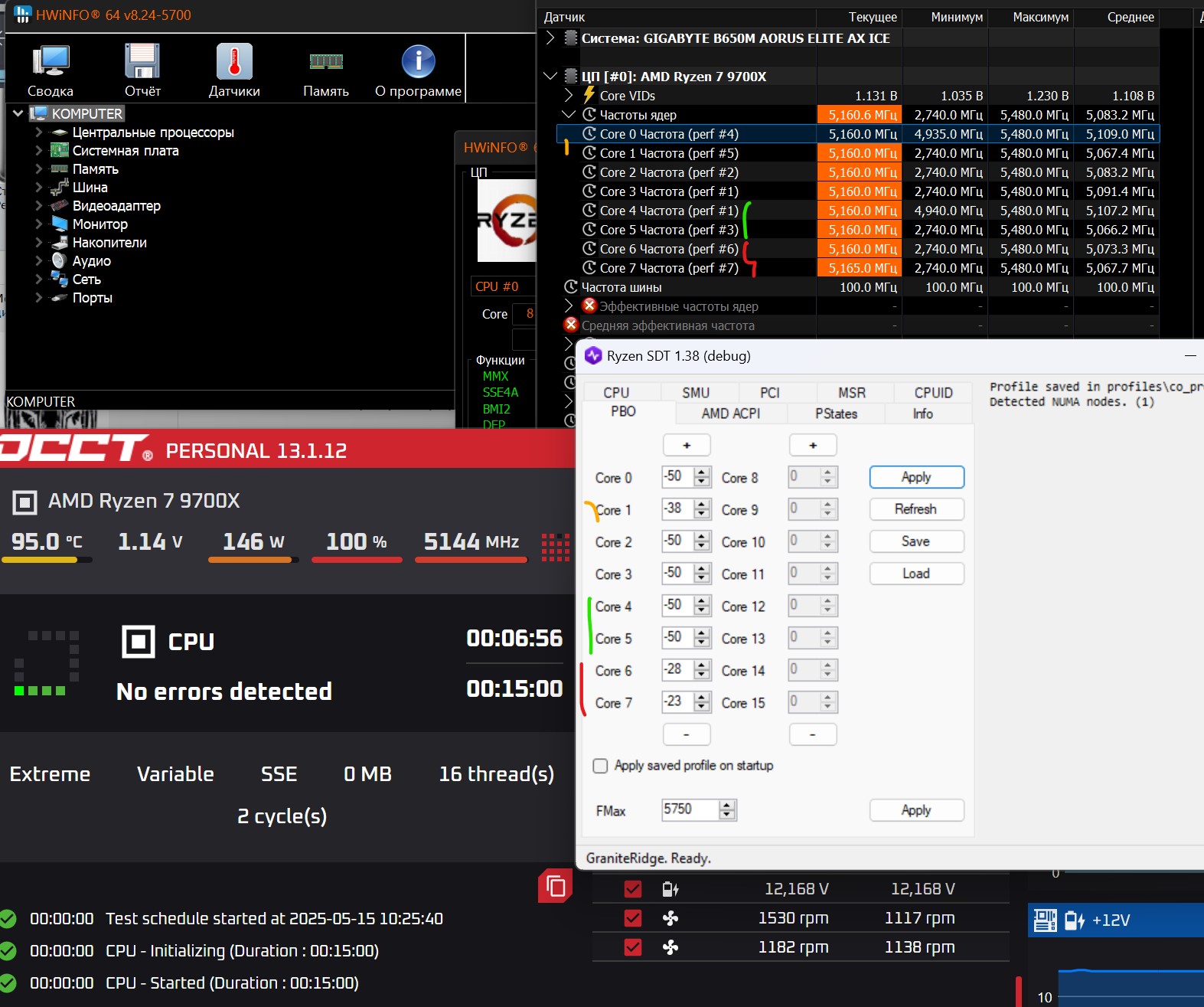The height and width of the screenshot is (1007, 1204).
Task: Collapse the Частоты ядер sensor row
Action: [569, 114]
